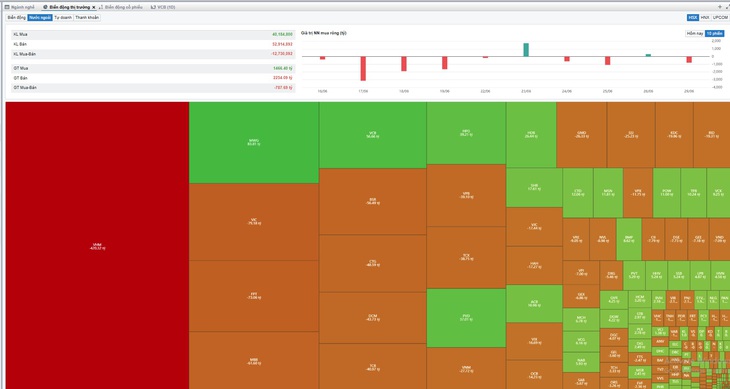730x389 pixels.
Task: Select the TCB treemap cell
Action: point(372,366)
